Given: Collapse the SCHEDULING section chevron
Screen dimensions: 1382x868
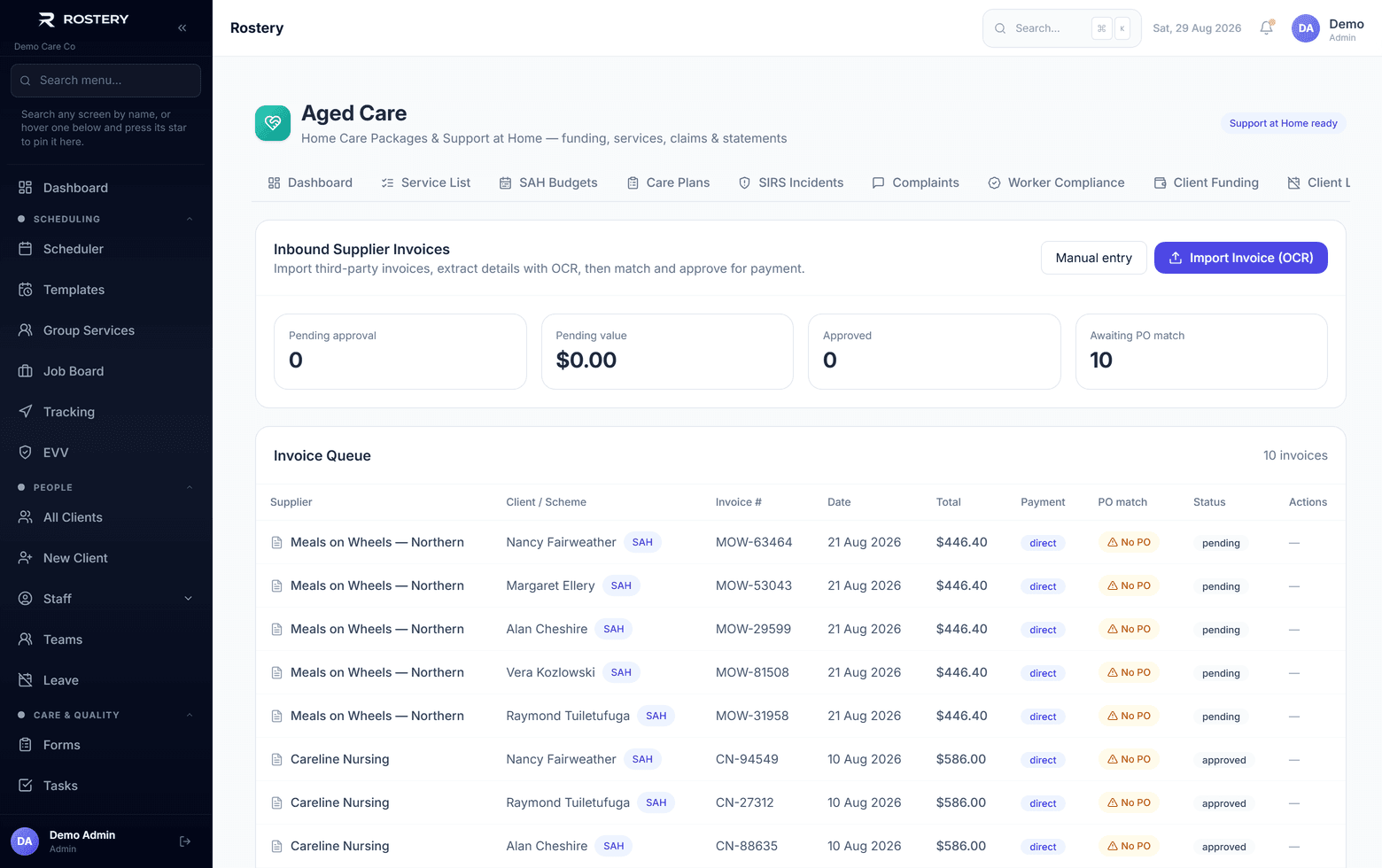Looking at the screenshot, I should (x=190, y=220).
